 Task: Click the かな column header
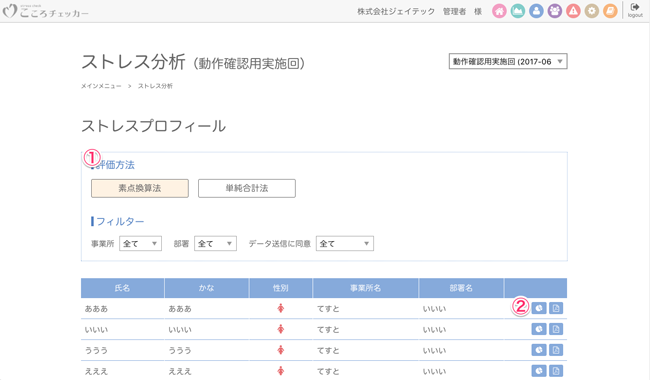(206, 288)
